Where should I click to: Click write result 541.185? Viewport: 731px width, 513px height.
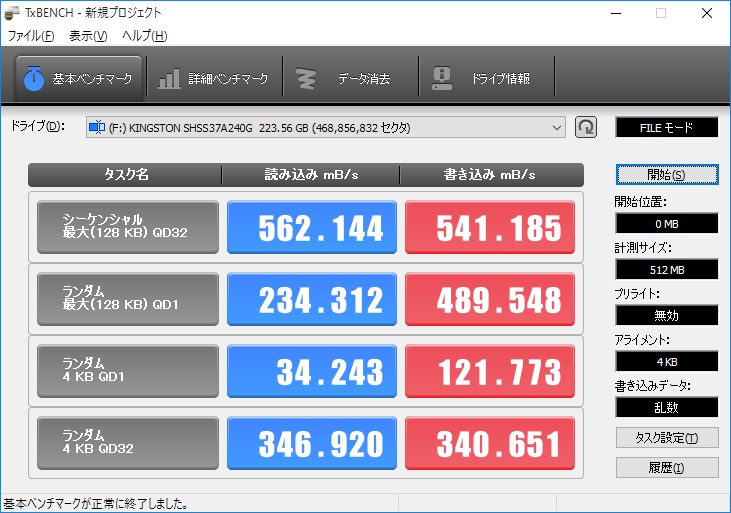pyautogui.click(x=490, y=227)
